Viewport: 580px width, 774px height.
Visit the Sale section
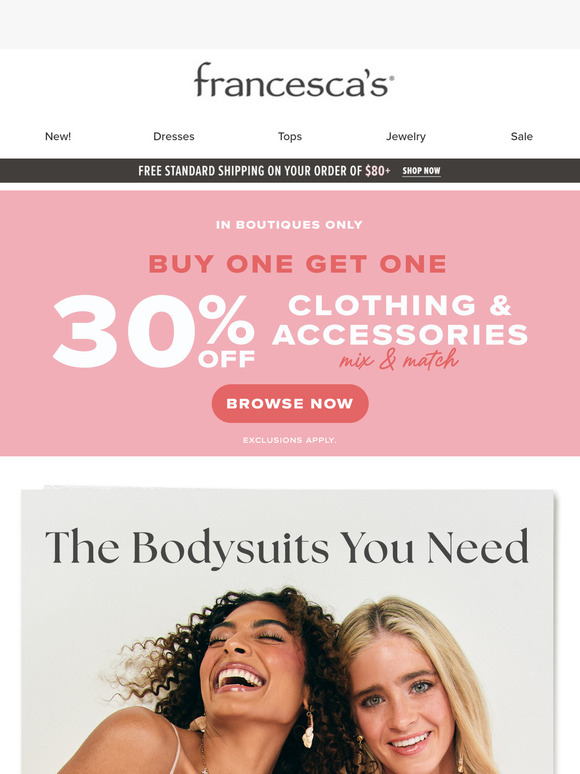522,136
